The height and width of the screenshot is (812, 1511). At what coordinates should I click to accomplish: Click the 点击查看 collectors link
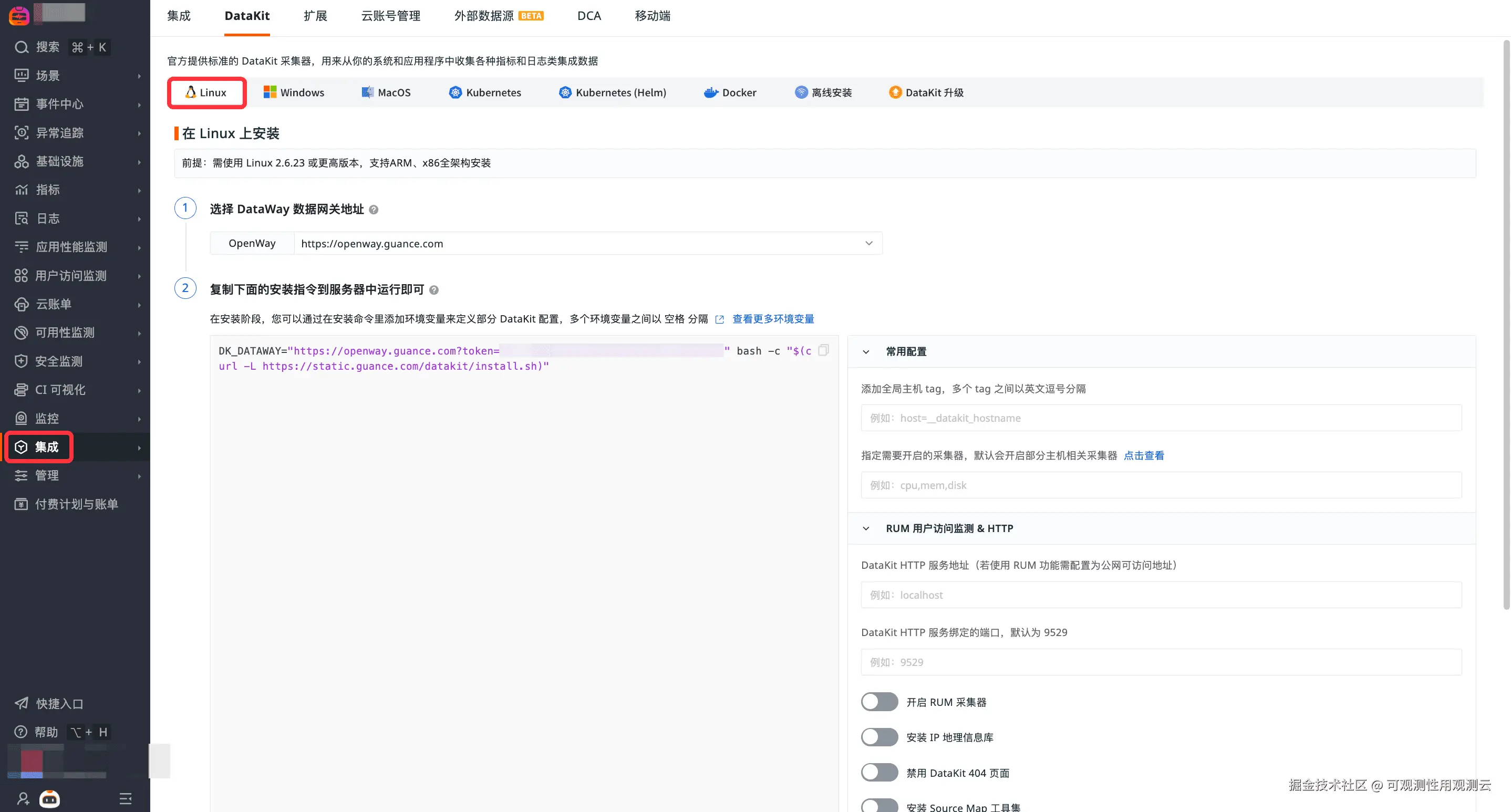[x=1143, y=455]
